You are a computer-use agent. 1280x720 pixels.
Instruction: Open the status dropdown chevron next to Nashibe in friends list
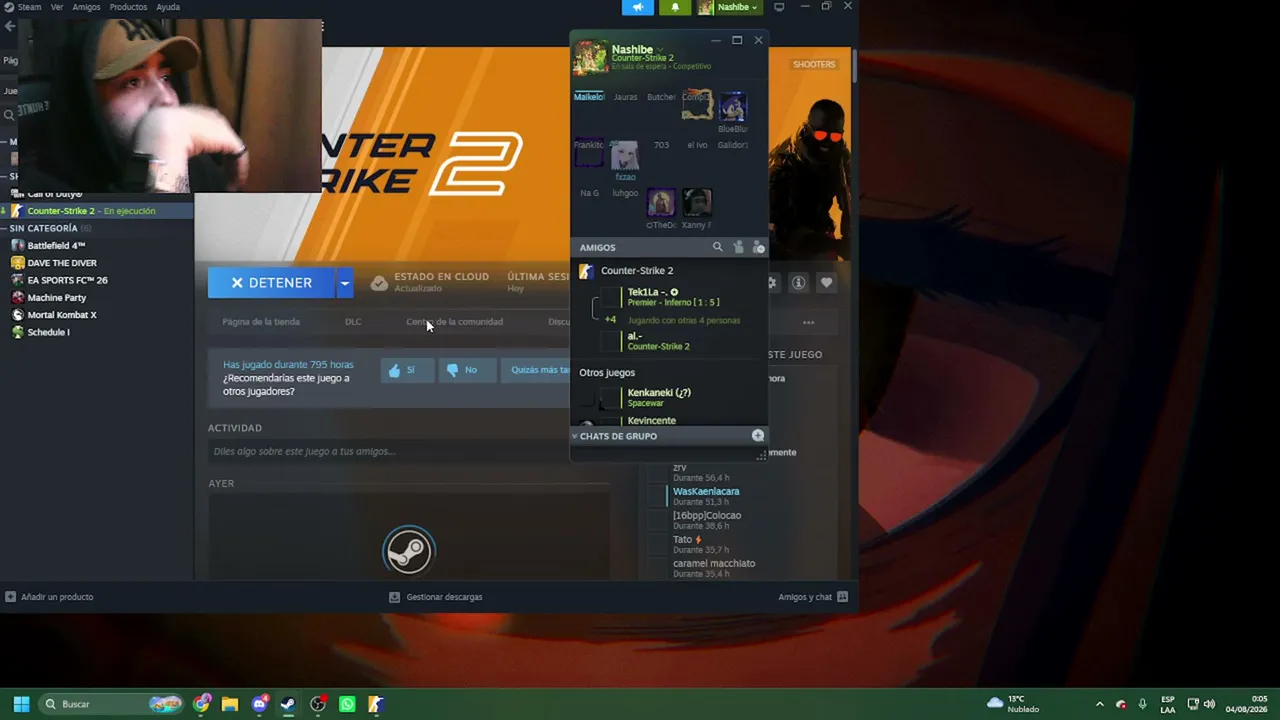pyautogui.click(x=659, y=49)
